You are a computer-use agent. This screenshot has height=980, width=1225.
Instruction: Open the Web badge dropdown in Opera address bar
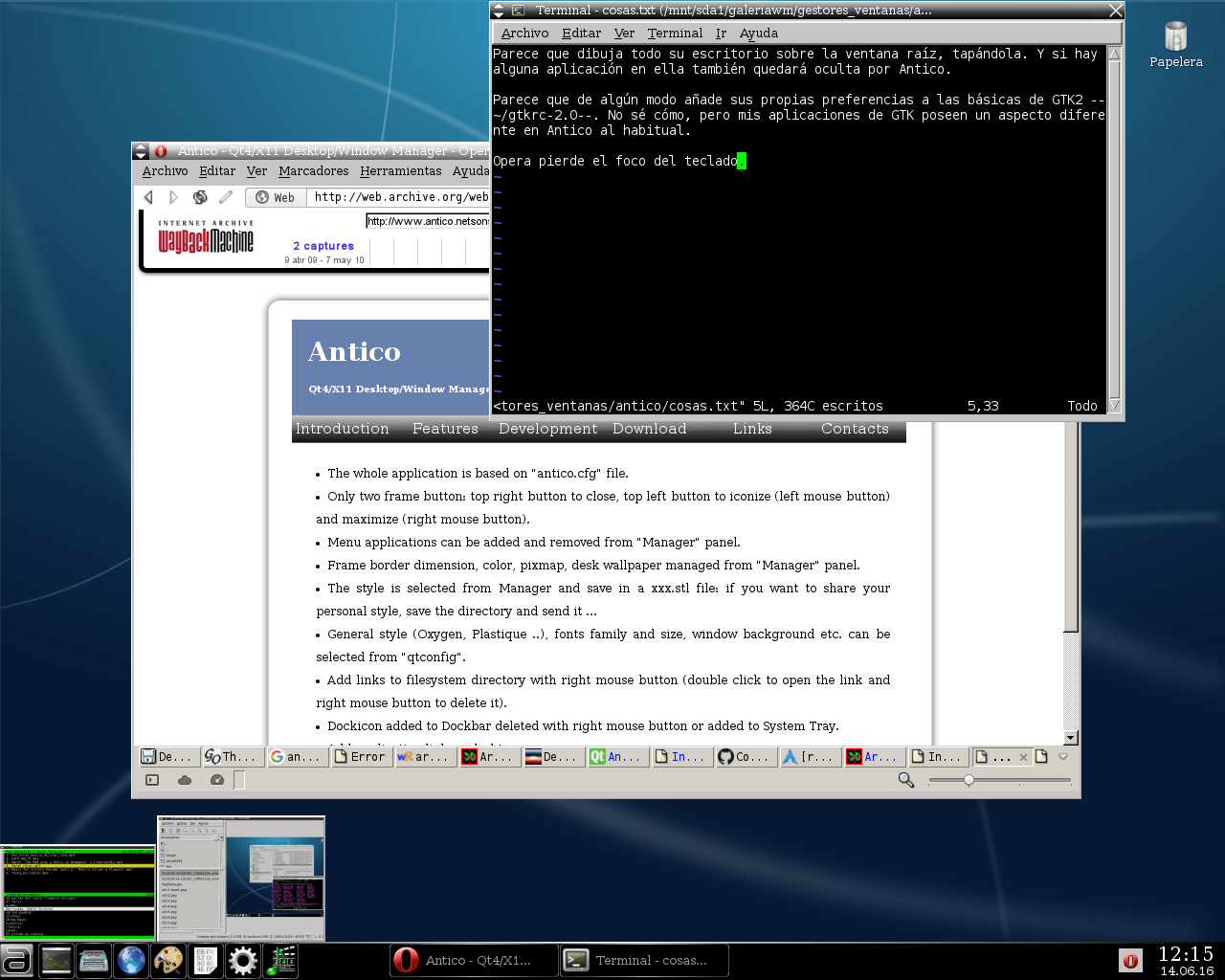pyautogui.click(x=275, y=197)
